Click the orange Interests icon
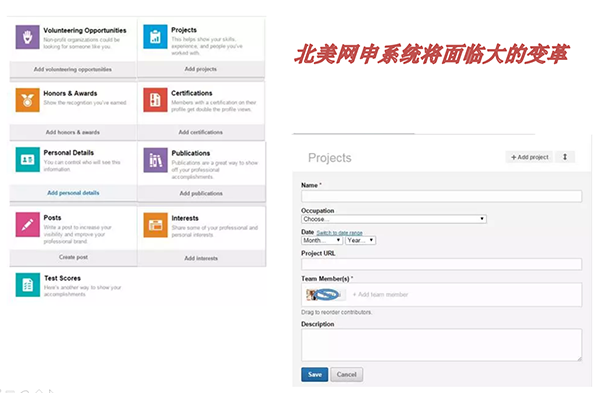 coord(155,225)
